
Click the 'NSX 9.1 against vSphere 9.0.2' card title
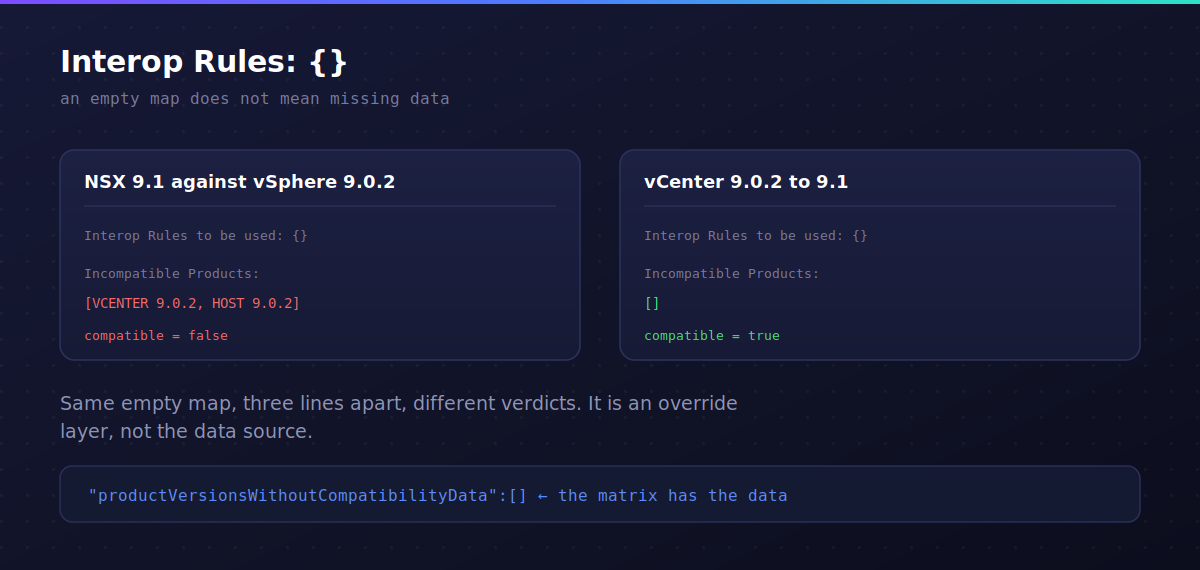coord(240,182)
